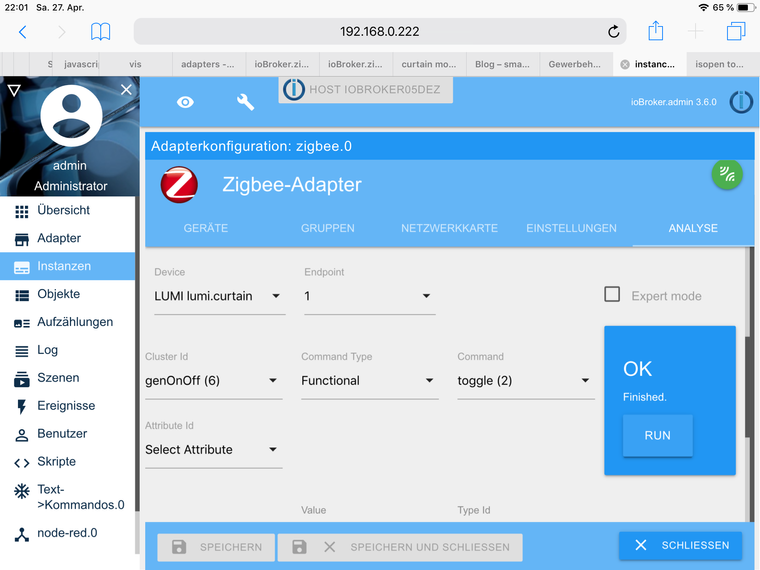This screenshot has width=760, height=570.
Task: Click the SCHLIESSEN button
Action: pos(681,545)
